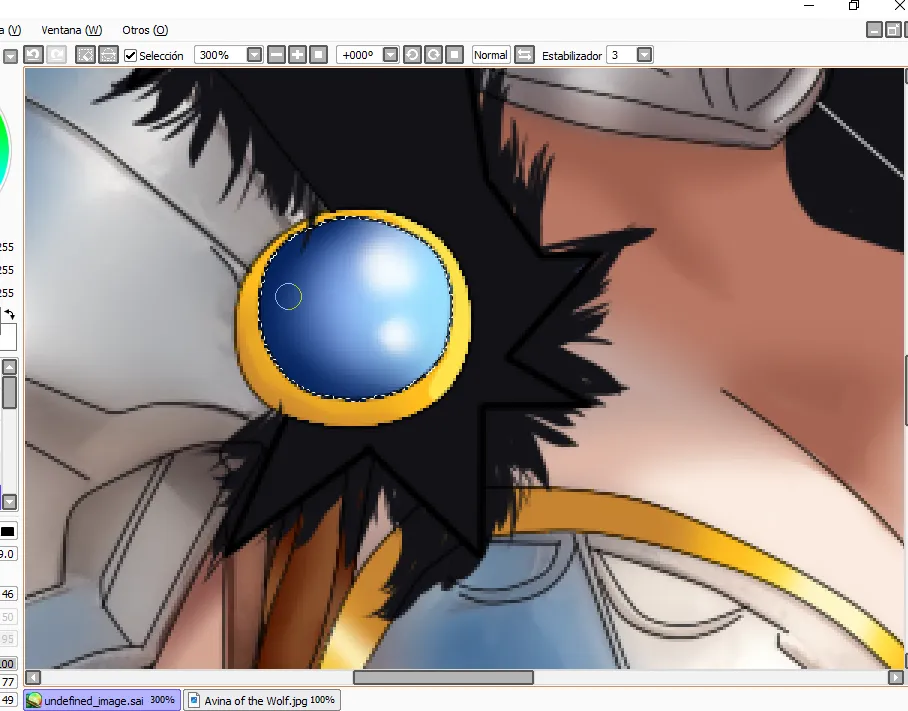
Task: Click the canvas horizontal scrollbar thumb
Action: pyautogui.click(x=443, y=677)
